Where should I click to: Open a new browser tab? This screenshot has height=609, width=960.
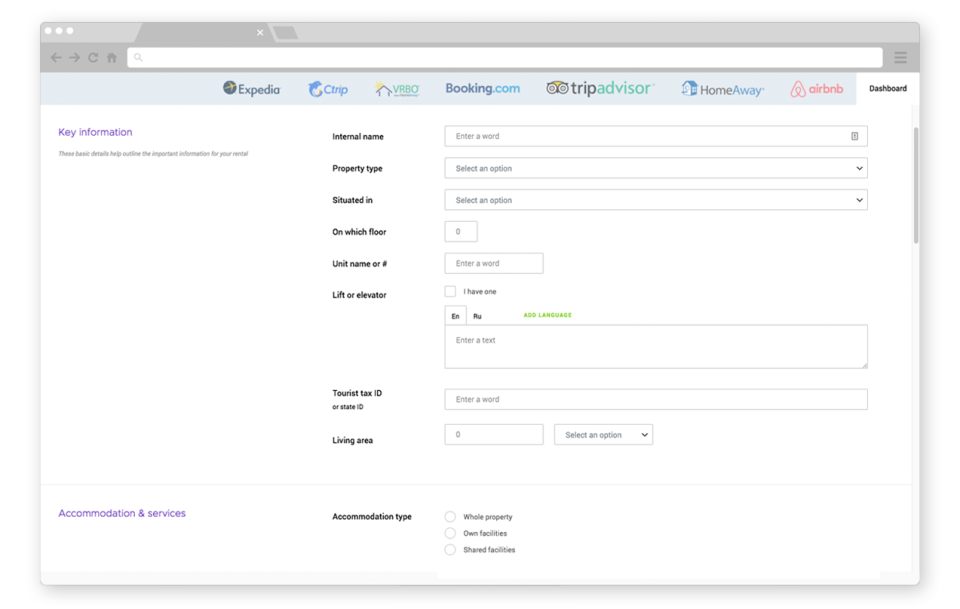[x=285, y=32]
